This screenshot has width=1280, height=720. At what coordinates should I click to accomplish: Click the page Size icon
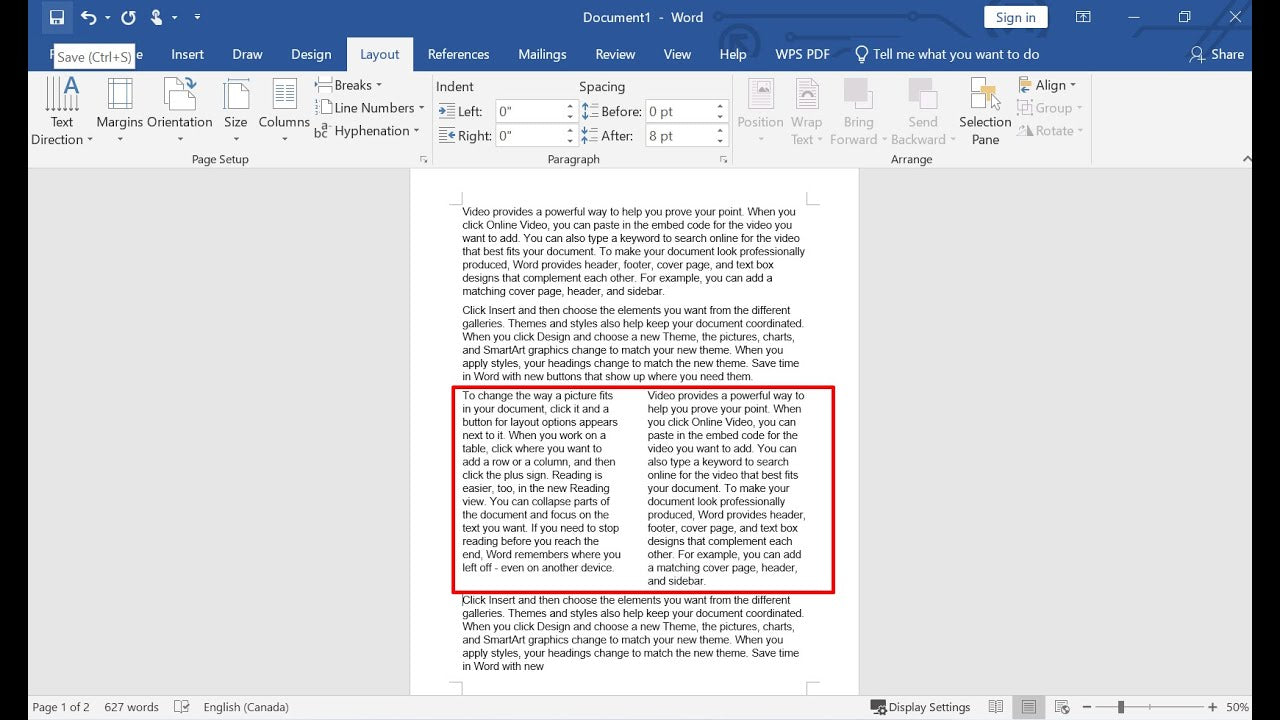[x=236, y=108]
